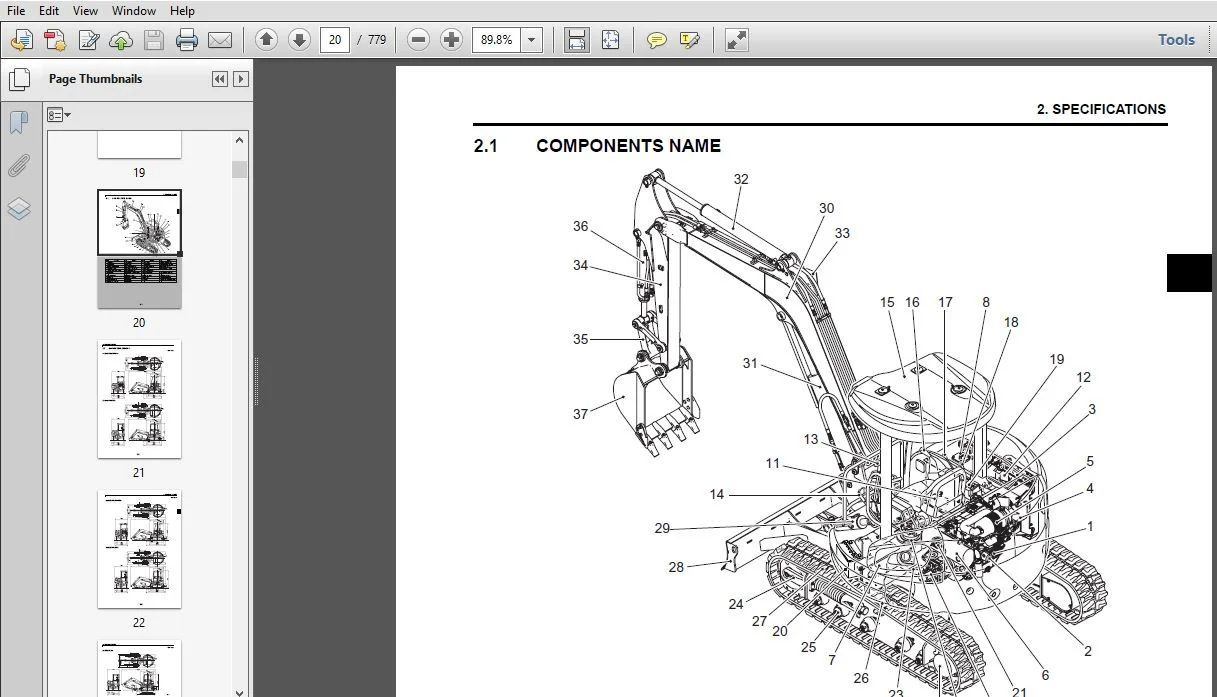1217x697 pixels.
Task: Collapse the navigation pane double-arrow
Action: tap(220, 79)
